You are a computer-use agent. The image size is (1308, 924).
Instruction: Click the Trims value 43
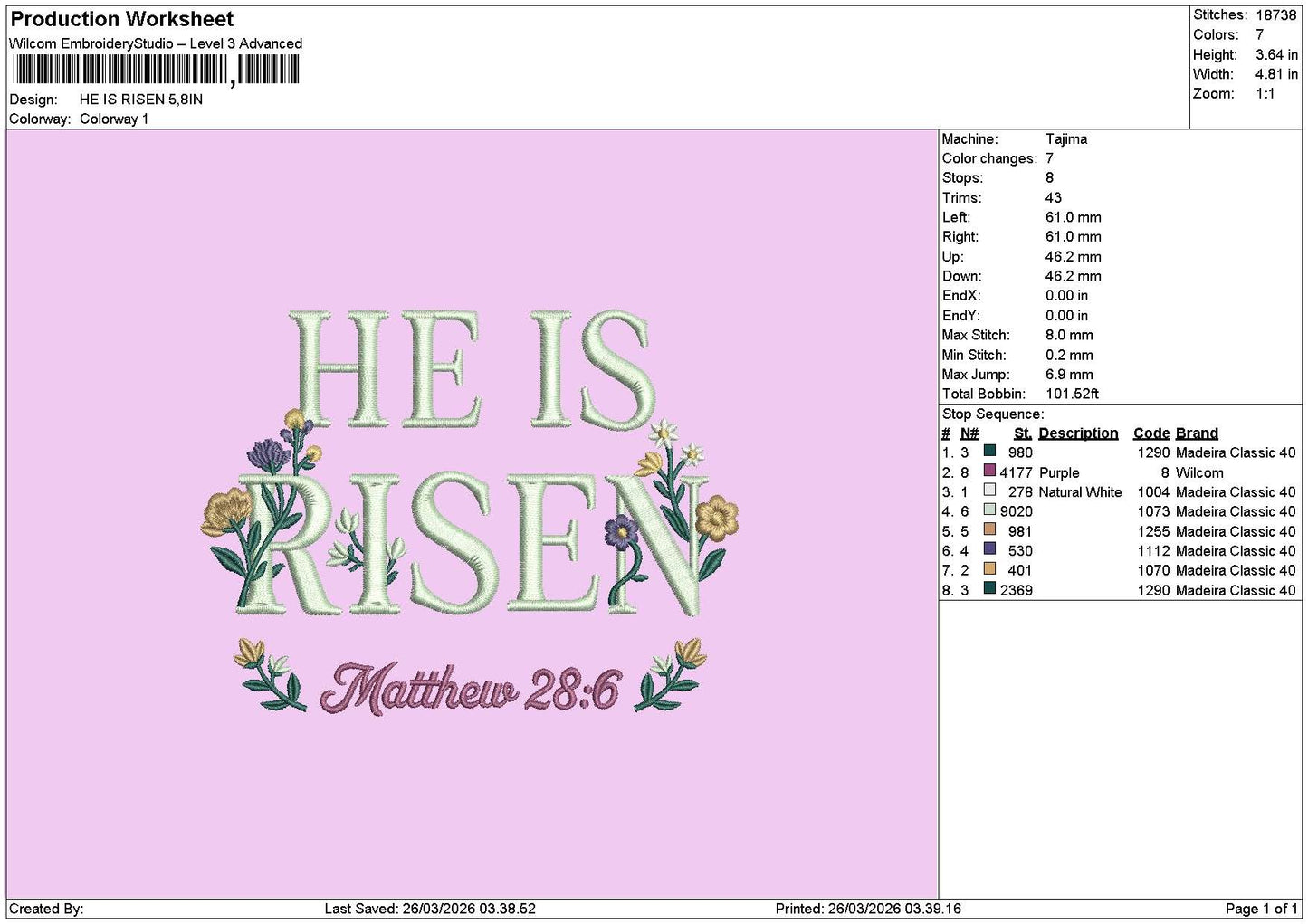[x=1054, y=197]
